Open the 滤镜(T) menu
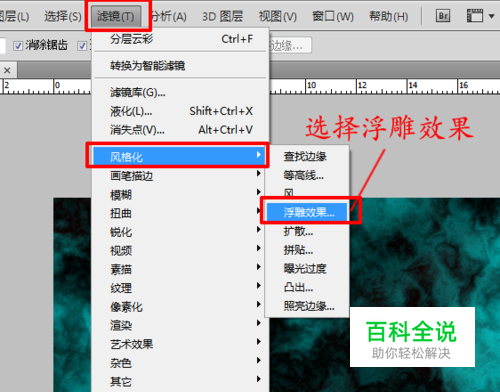 point(115,16)
